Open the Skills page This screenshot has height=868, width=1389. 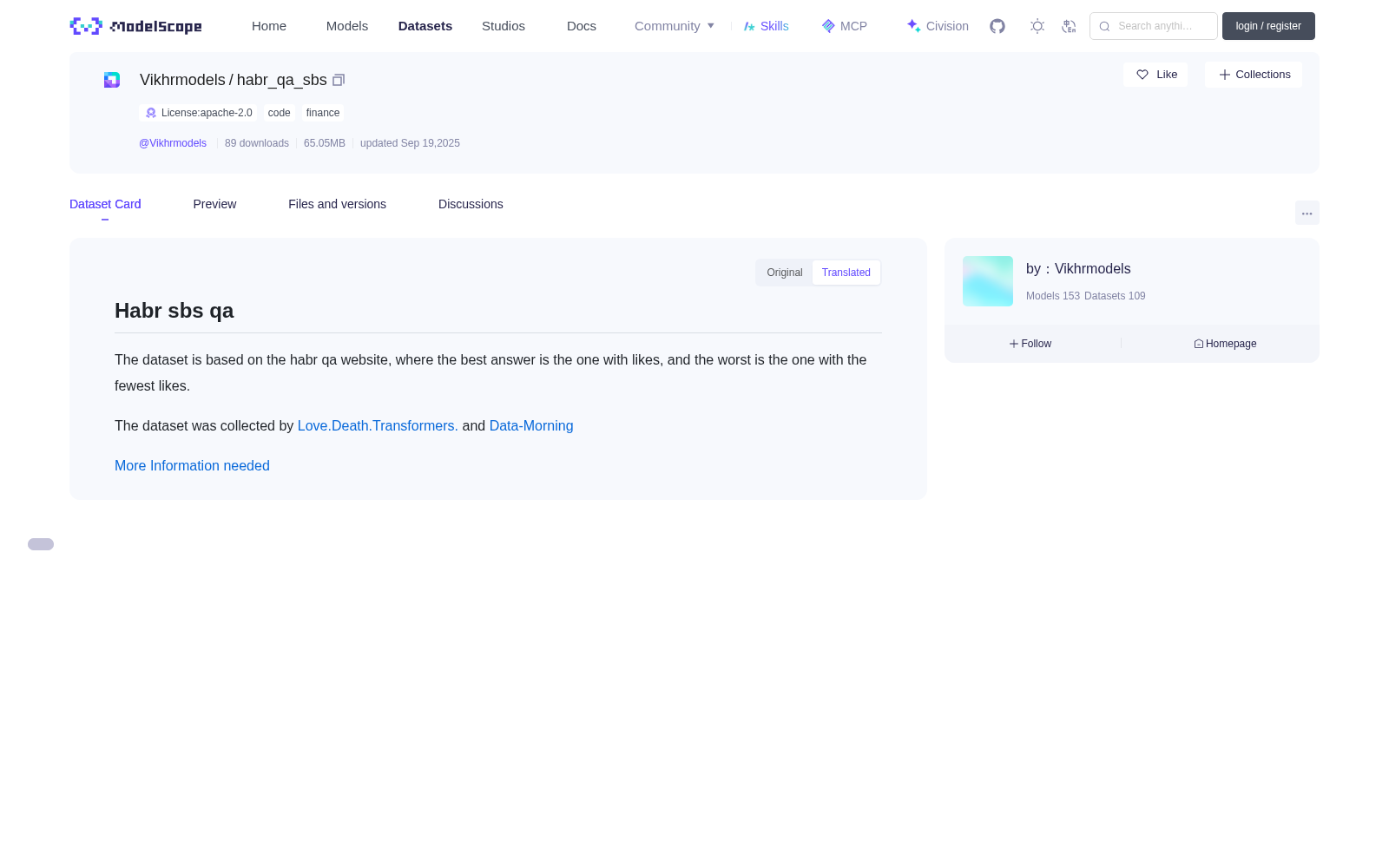click(767, 26)
